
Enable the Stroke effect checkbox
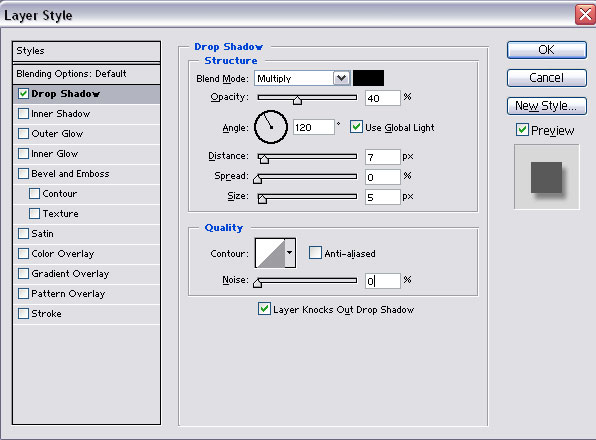pos(24,313)
